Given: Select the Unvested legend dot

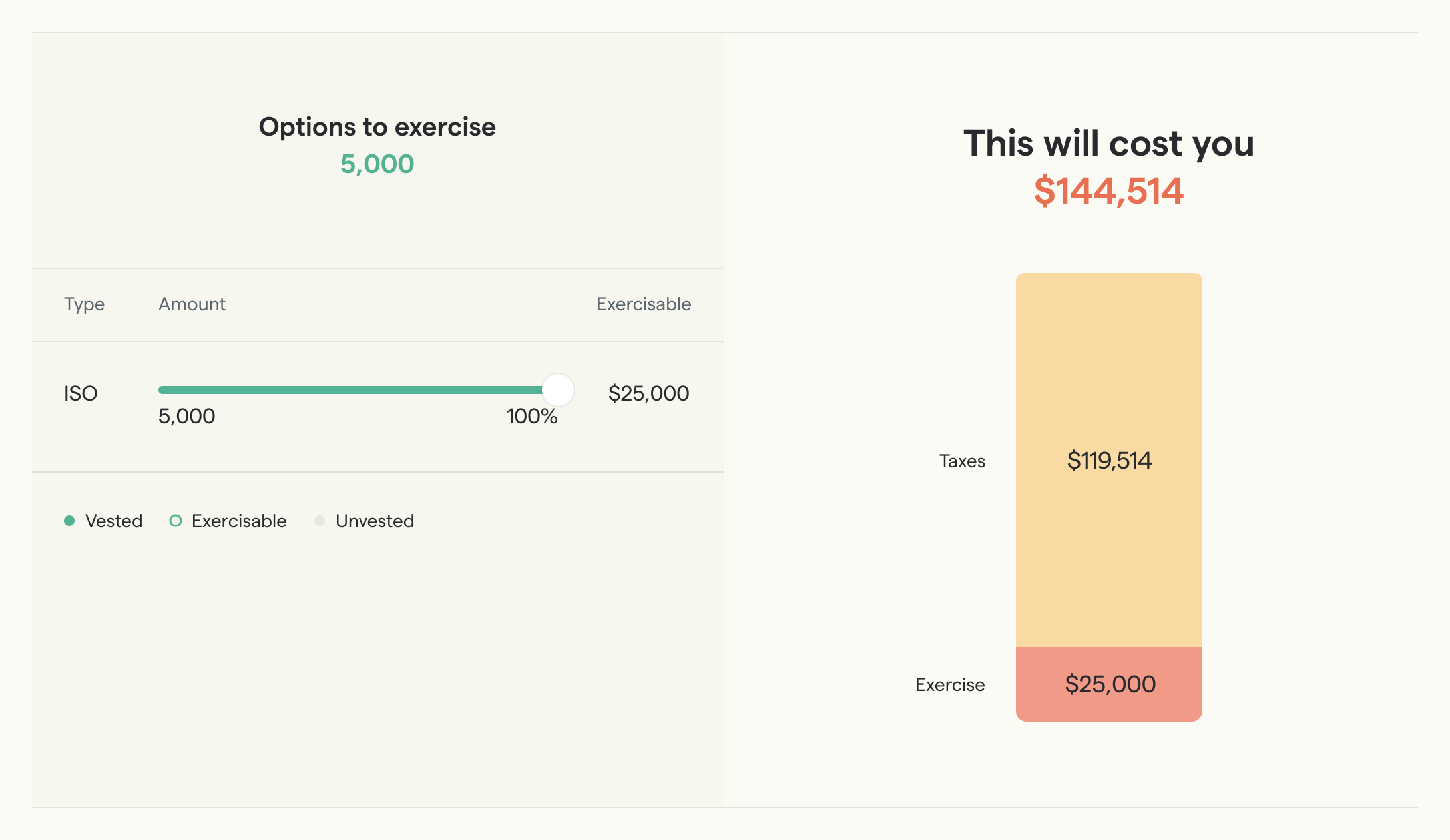Looking at the screenshot, I should click(x=320, y=521).
